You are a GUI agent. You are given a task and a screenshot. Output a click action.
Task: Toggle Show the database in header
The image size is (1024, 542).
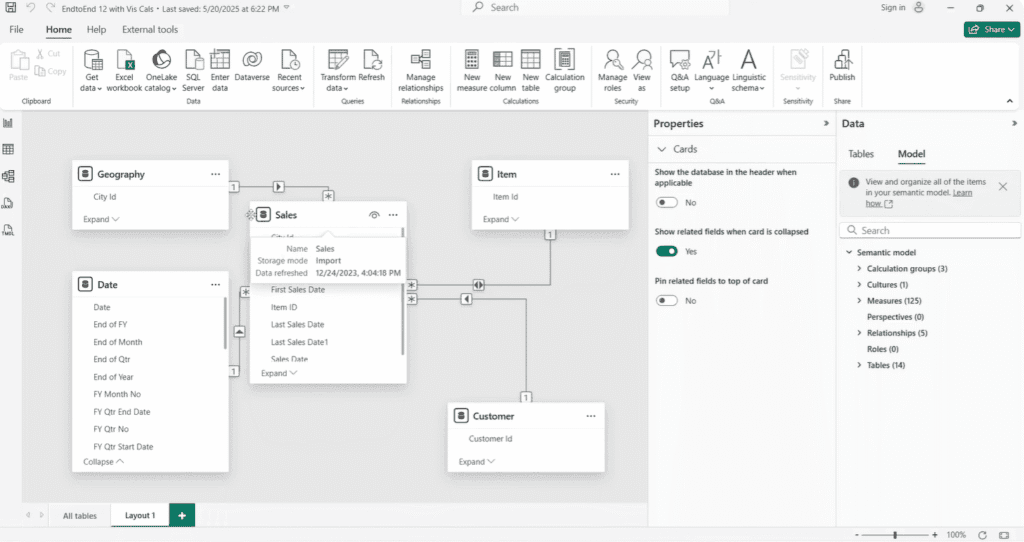point(667,202)
